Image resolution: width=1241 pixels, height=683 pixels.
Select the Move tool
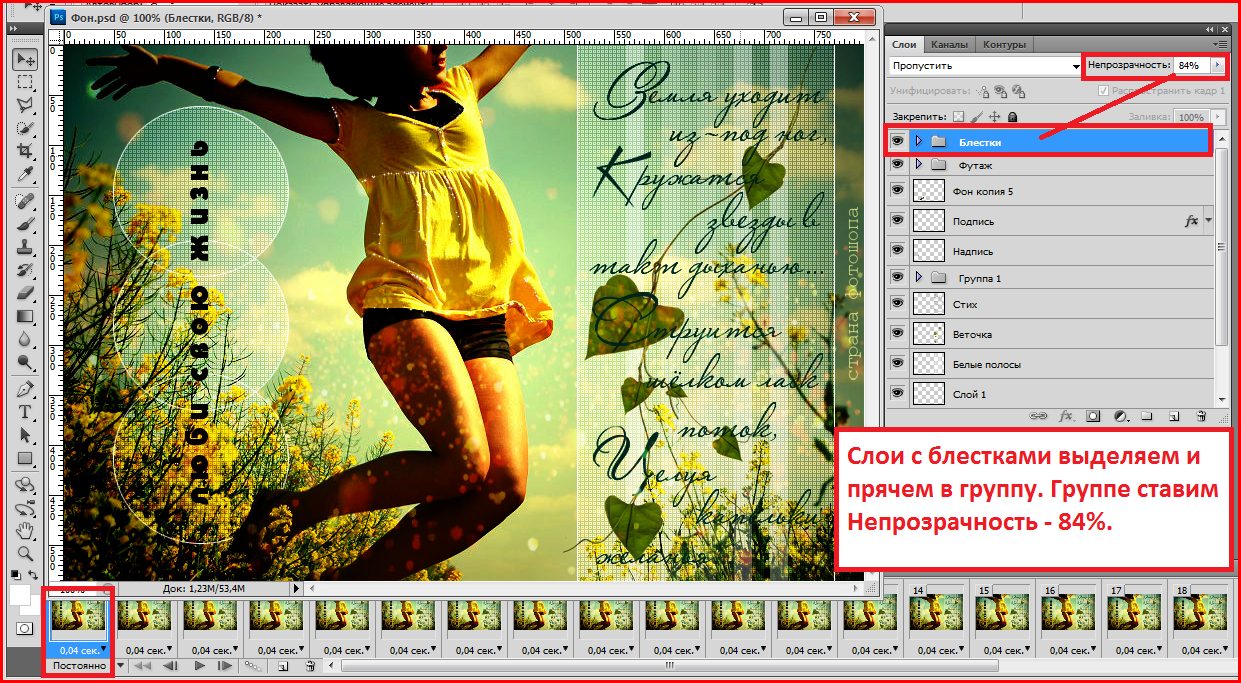pos(26,60)
